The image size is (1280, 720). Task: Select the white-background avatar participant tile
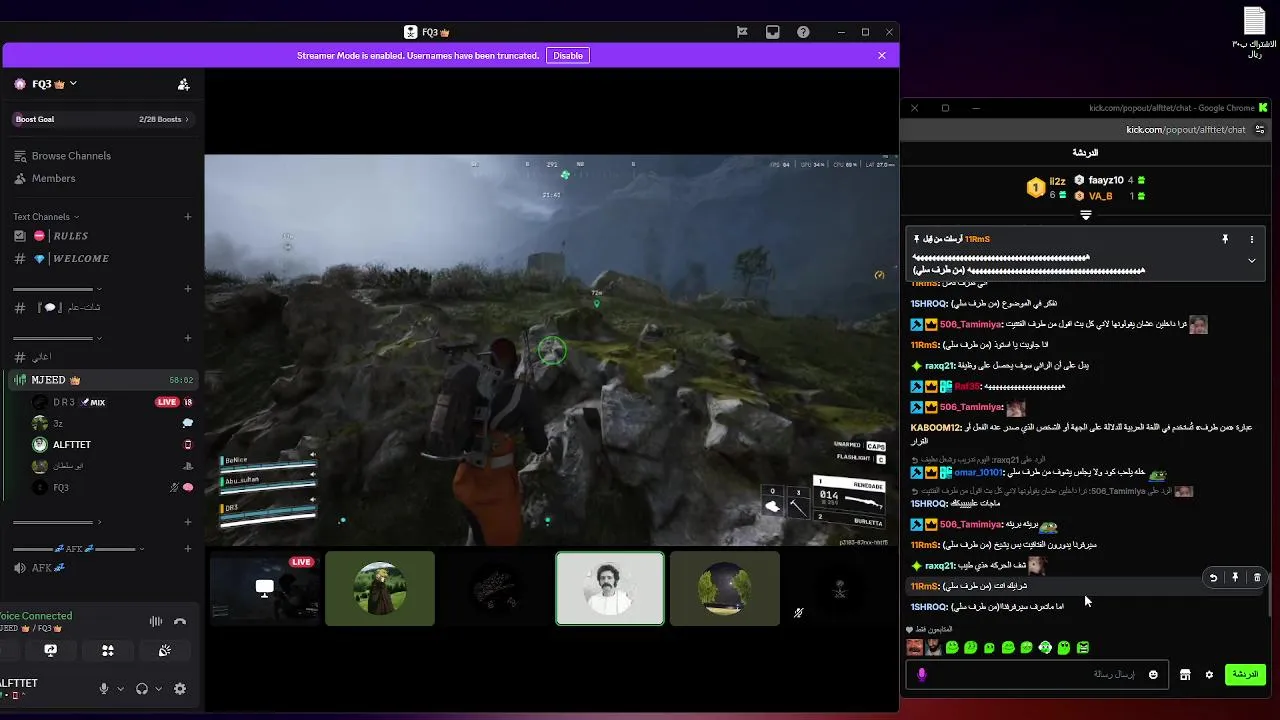pos(610,588)
